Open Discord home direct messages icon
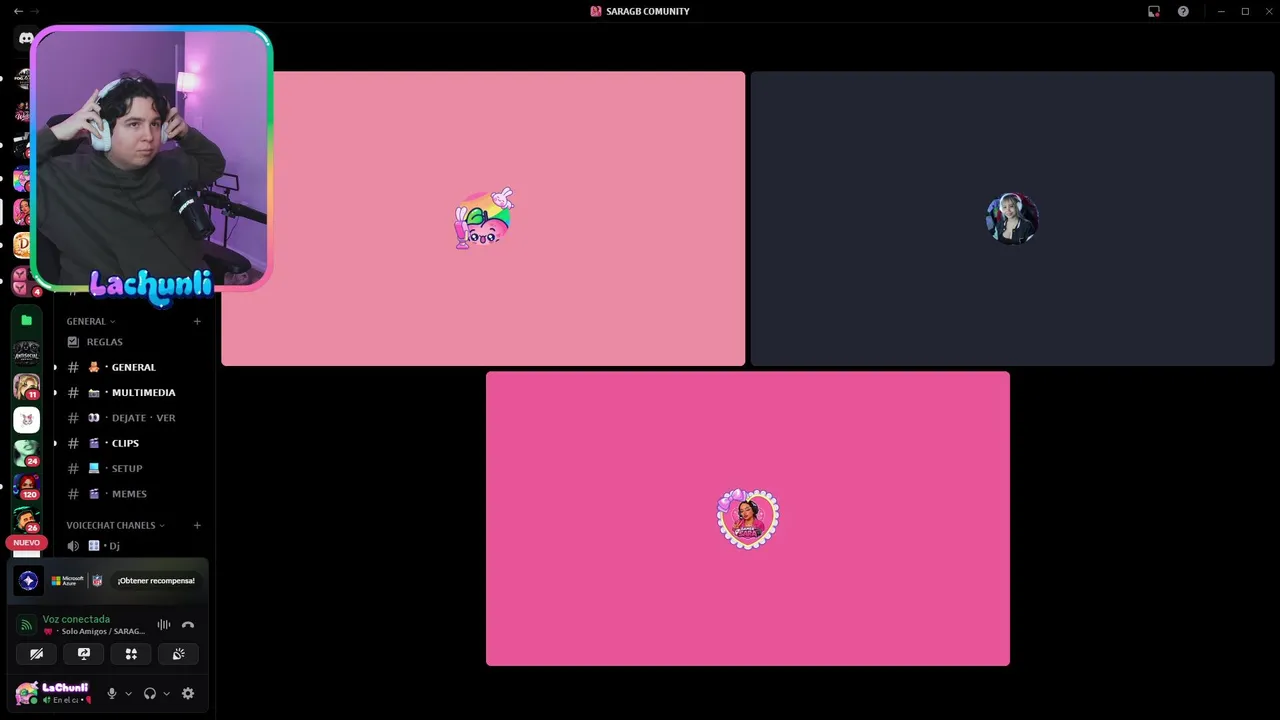 tap(26, 38)
